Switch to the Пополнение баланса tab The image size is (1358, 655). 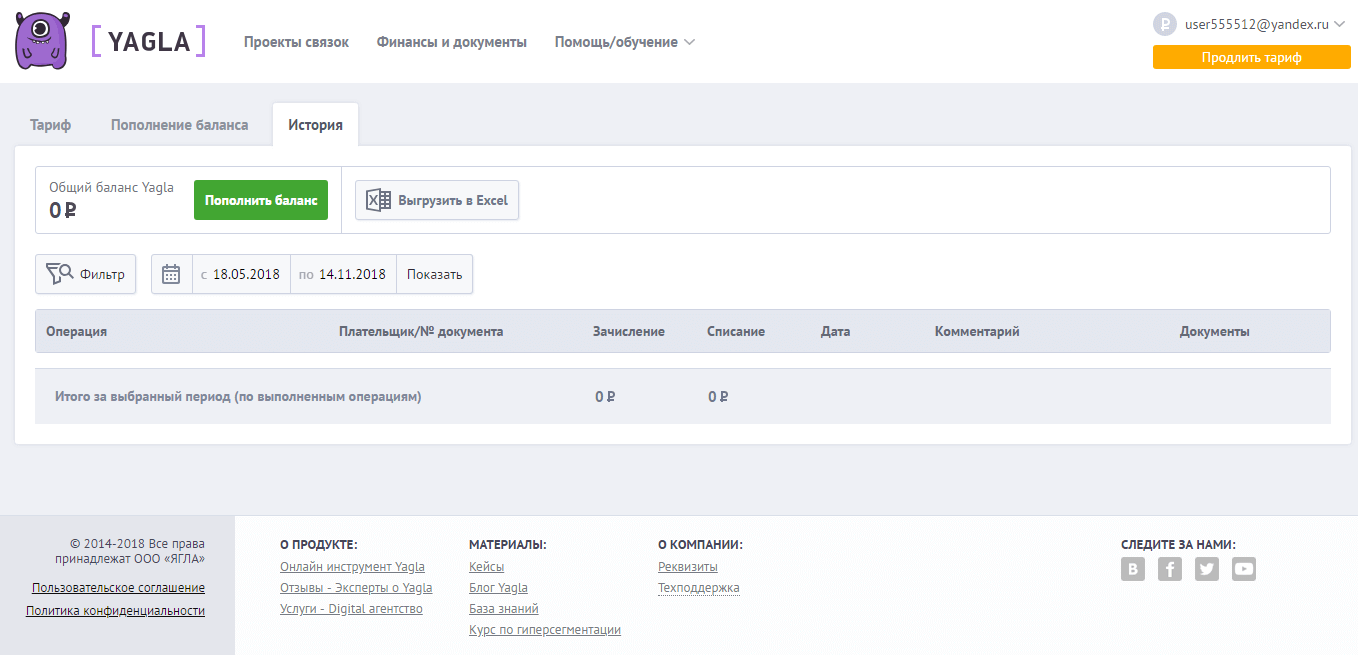pos(179,125)
